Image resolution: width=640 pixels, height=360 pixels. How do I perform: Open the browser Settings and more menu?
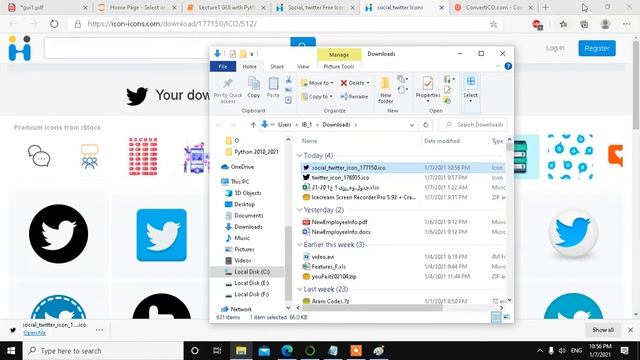(x=627, y=24)
